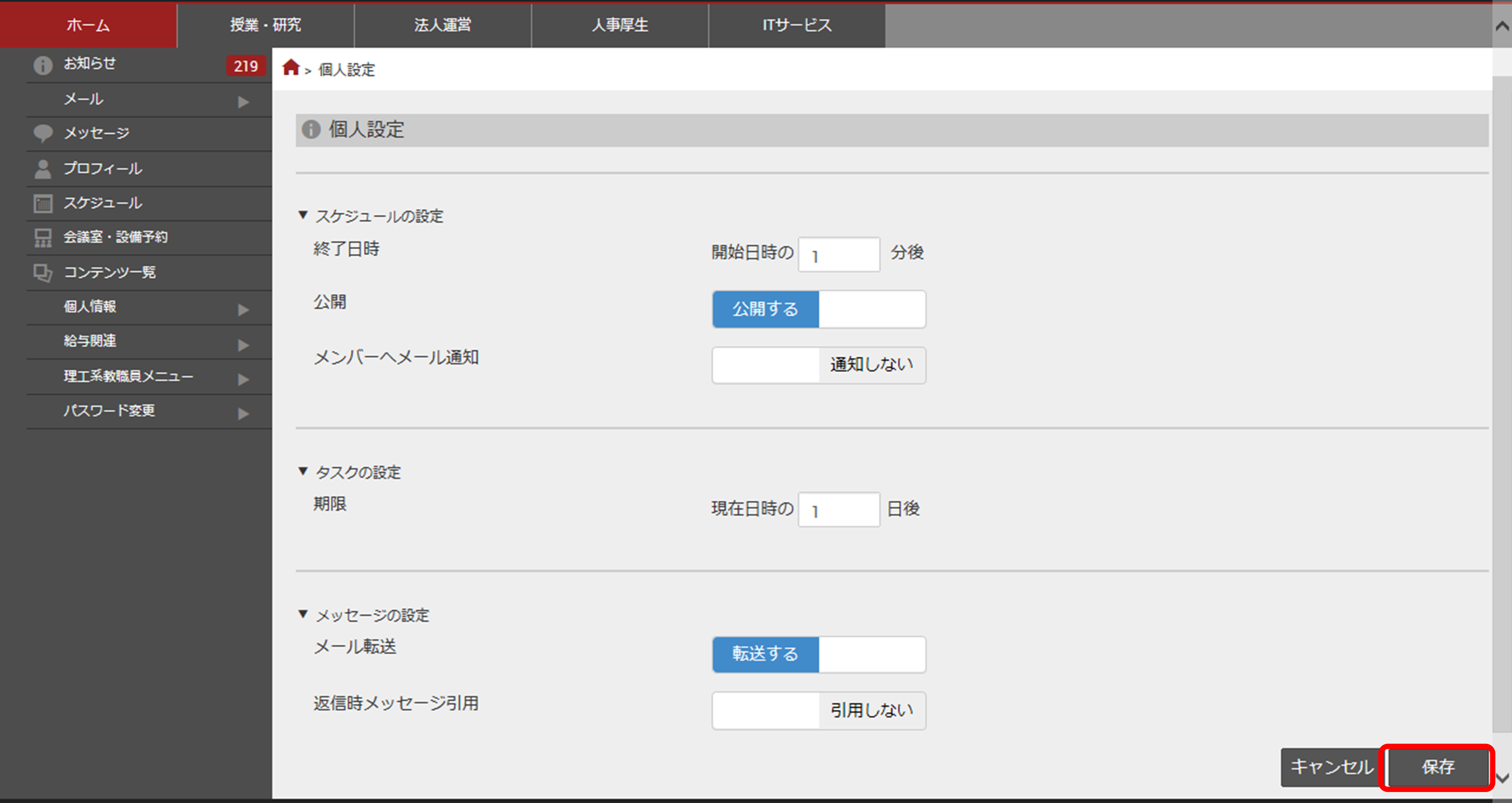Click the 終了日時 minutes input field
This screenshot has width=1512, height=803.
[839, 254]
